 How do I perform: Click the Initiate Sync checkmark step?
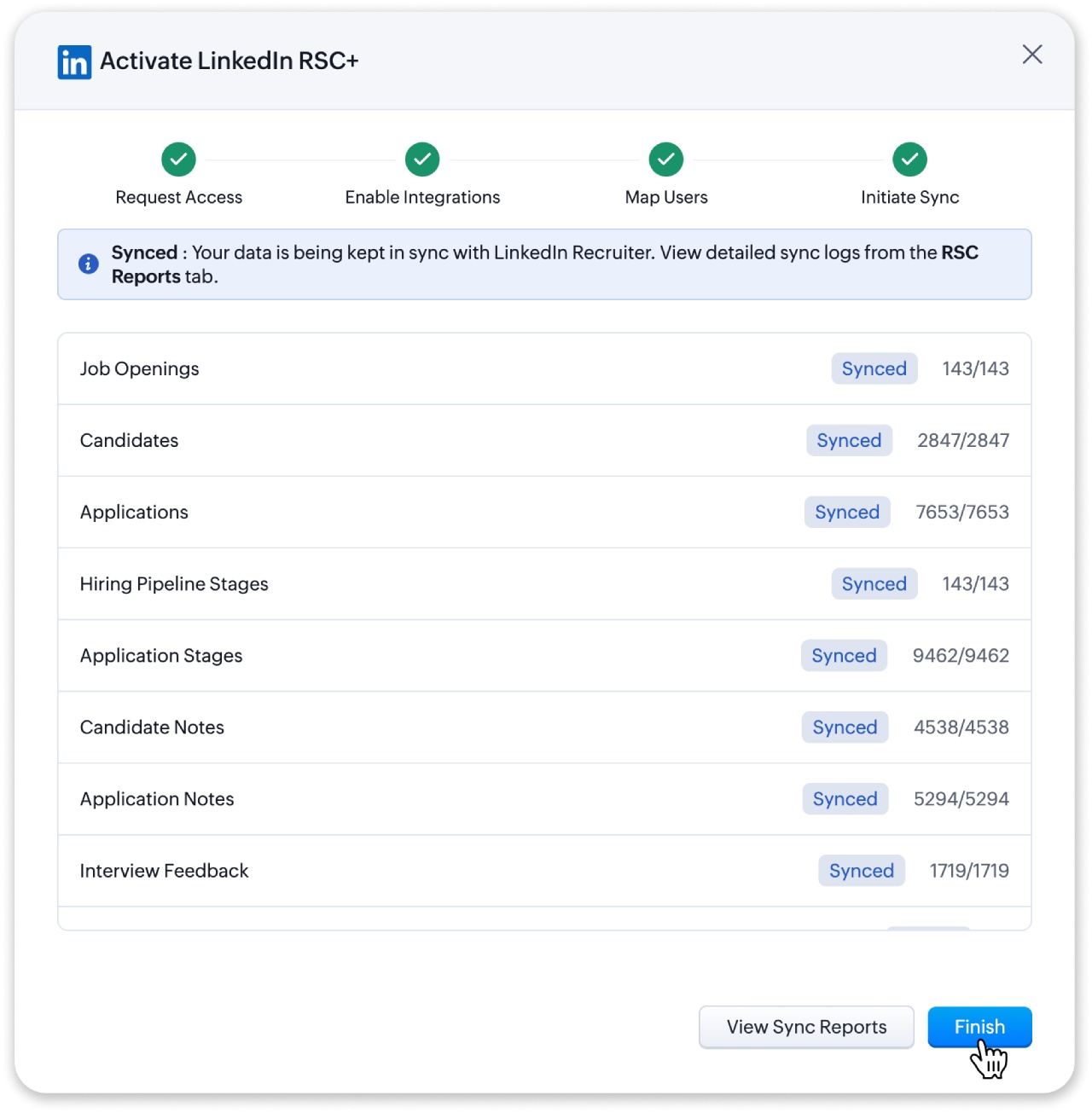910,159
